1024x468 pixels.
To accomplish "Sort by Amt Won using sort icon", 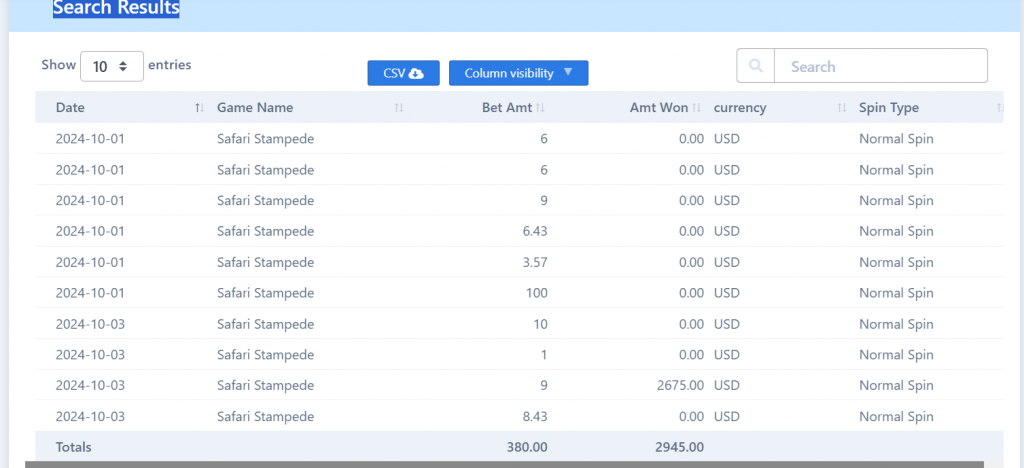I will point(697,108).
